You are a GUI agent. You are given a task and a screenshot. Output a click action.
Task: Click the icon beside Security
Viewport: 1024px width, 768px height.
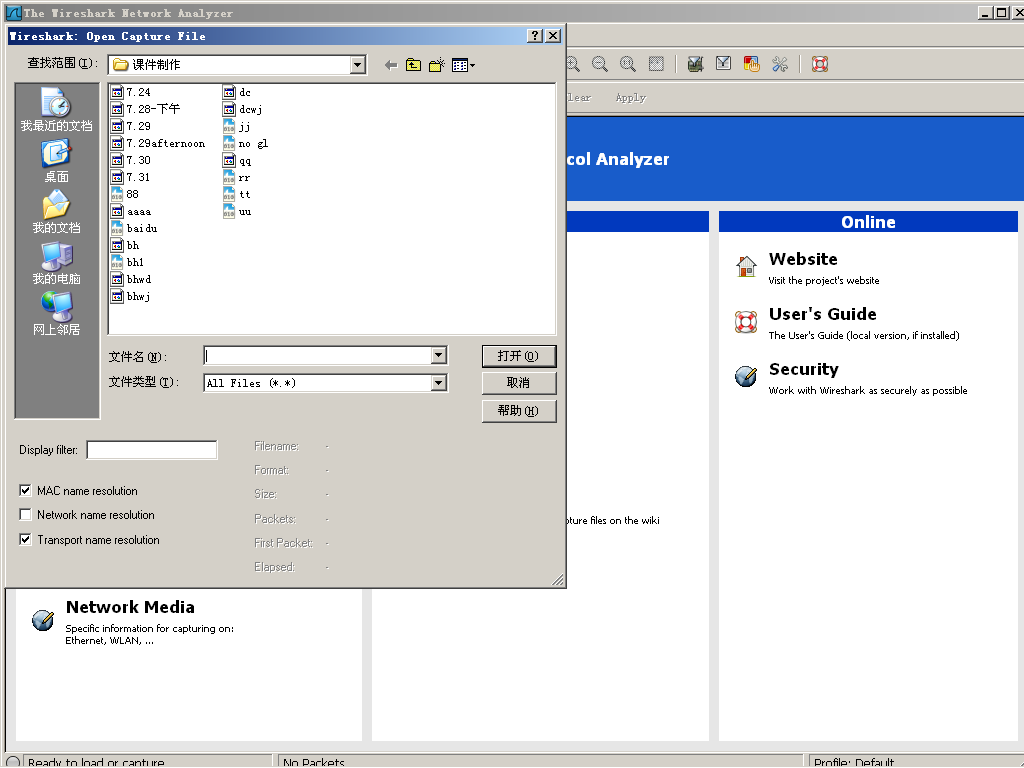(x=746, y=376)
